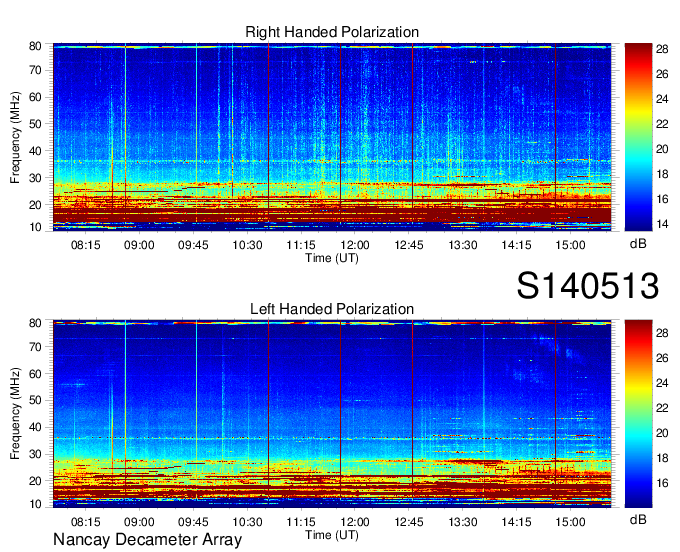The image size is (680, 552).
Task: Click the Right Handed Polarization title
Action: 332,32
